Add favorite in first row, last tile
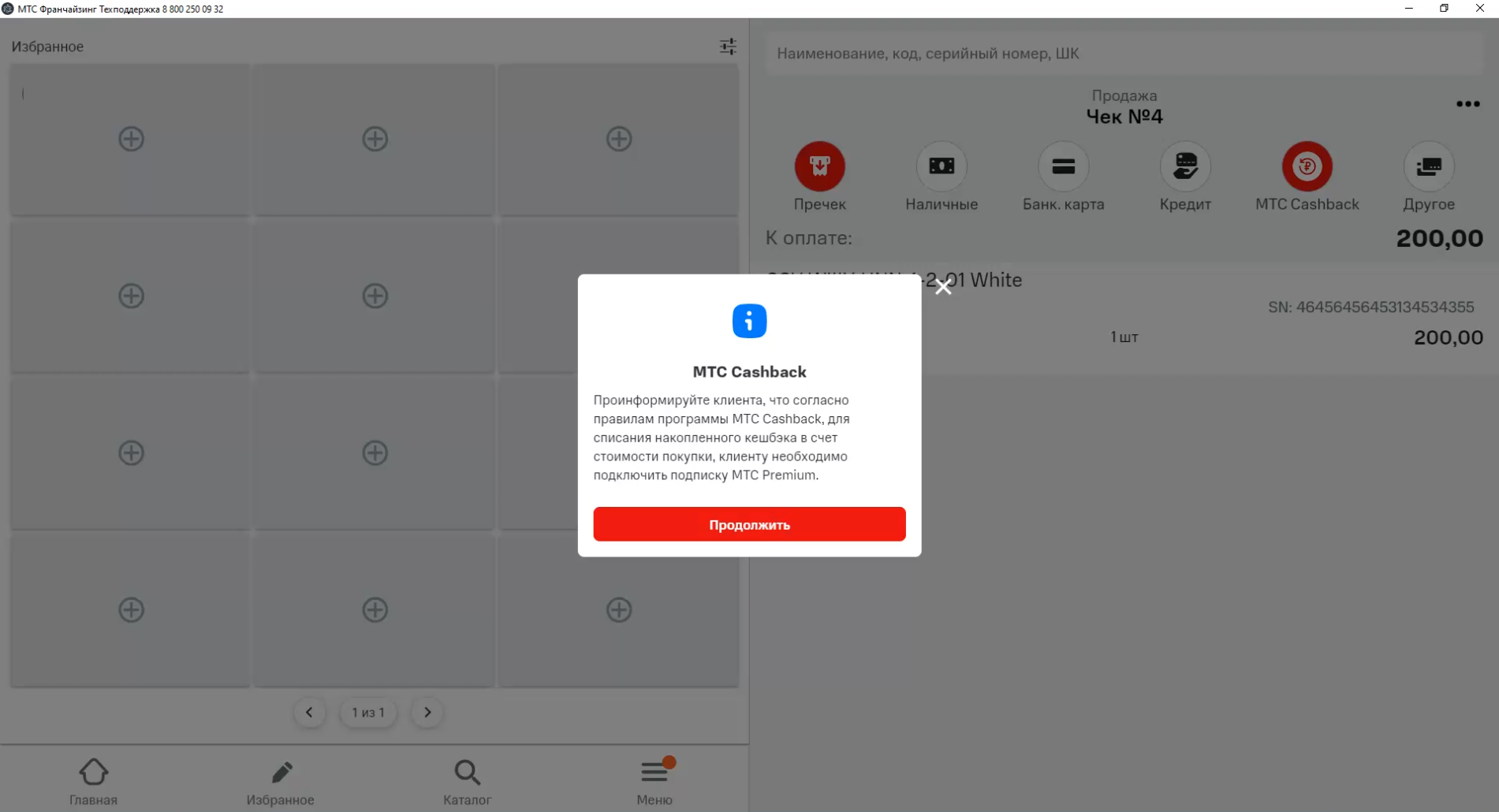1499x812 pixels. (x=619, y=139)
